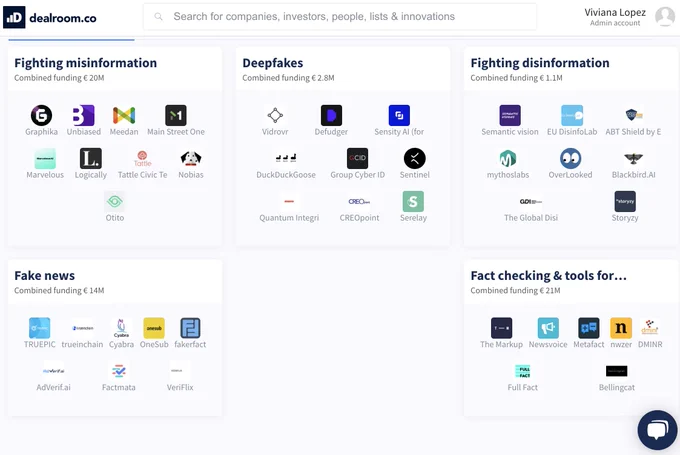The width and height of the screenshot is (680, 455).
Task: Click the Combined funding € 1.1M text
Action: point(517,78)
